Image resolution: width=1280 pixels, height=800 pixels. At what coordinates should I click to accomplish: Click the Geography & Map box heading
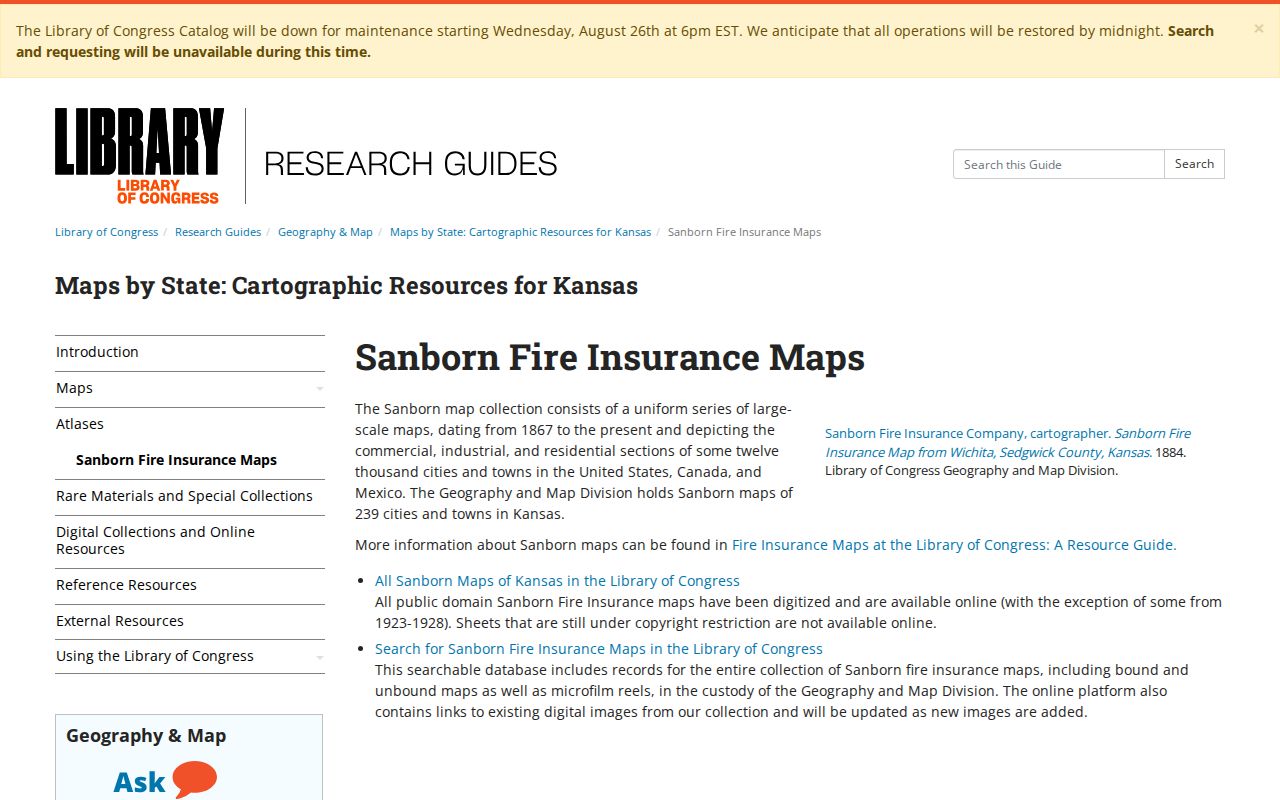146,736
